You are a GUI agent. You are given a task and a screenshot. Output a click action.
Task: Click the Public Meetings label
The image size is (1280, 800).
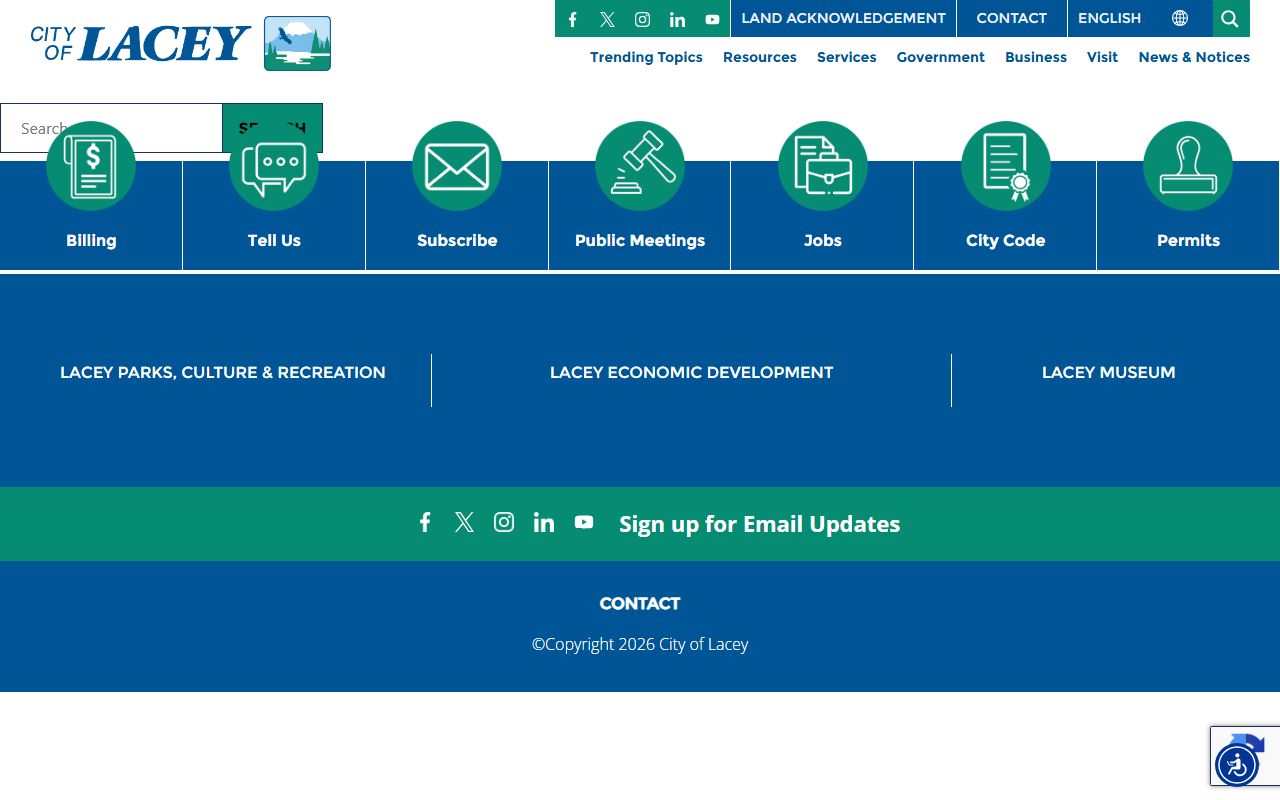[640, 241]
